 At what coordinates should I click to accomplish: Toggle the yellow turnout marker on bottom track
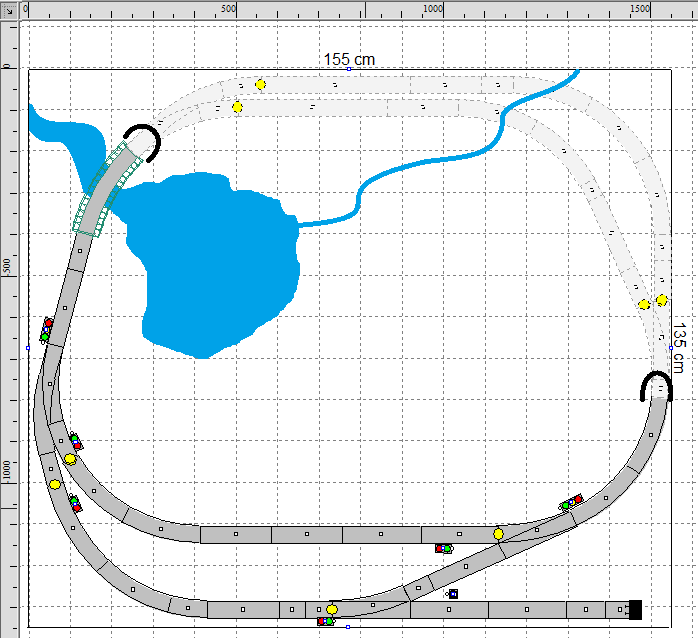pos(332,608)
